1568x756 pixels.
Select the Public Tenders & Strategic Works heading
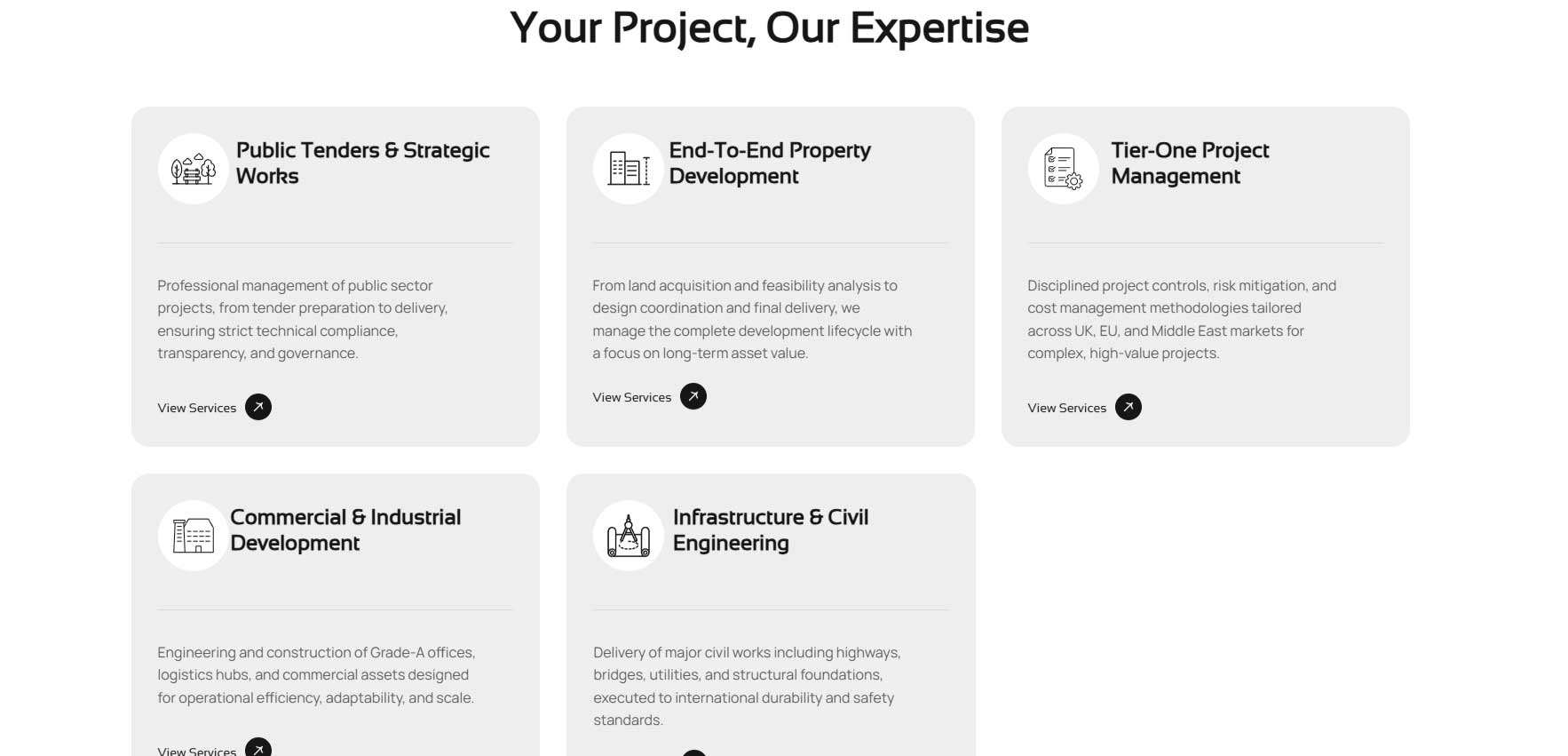[362, 163]
